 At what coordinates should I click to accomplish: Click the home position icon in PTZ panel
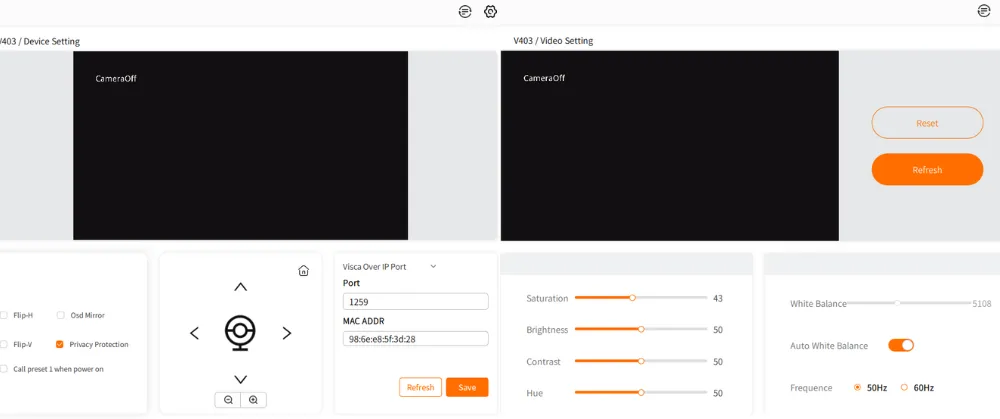[304, 270]
